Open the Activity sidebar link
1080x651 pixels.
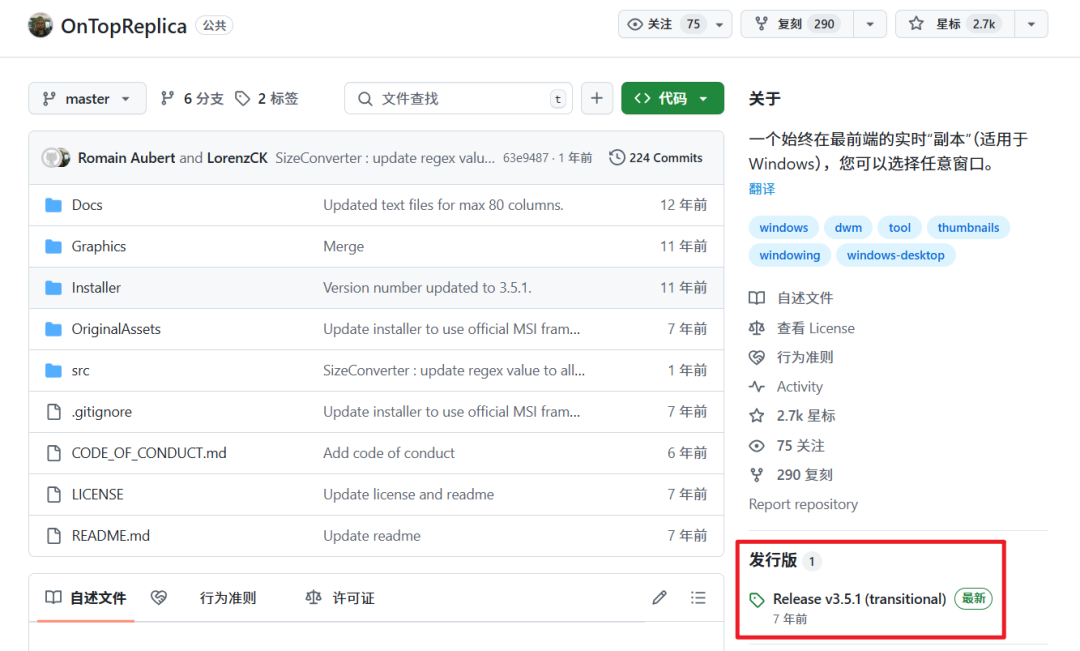coord(786,386)
